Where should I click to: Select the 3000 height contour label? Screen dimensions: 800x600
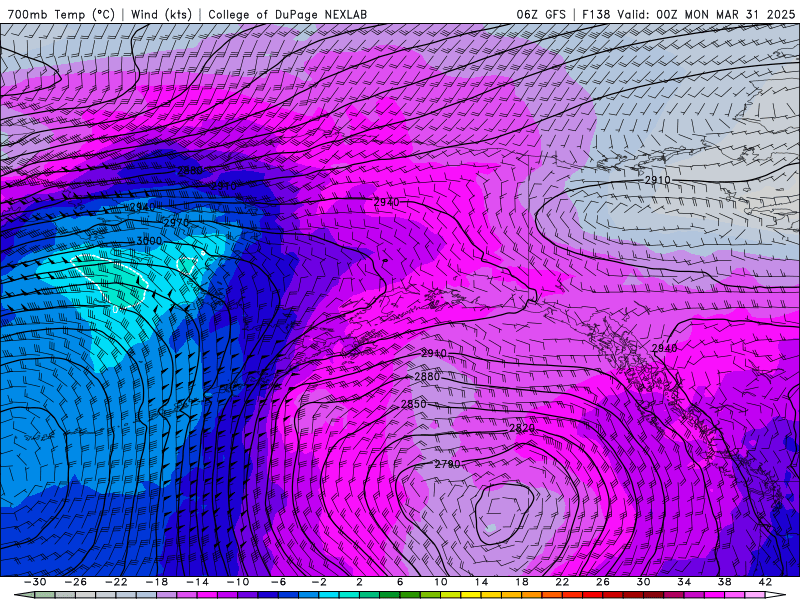[x=149, y=241]
